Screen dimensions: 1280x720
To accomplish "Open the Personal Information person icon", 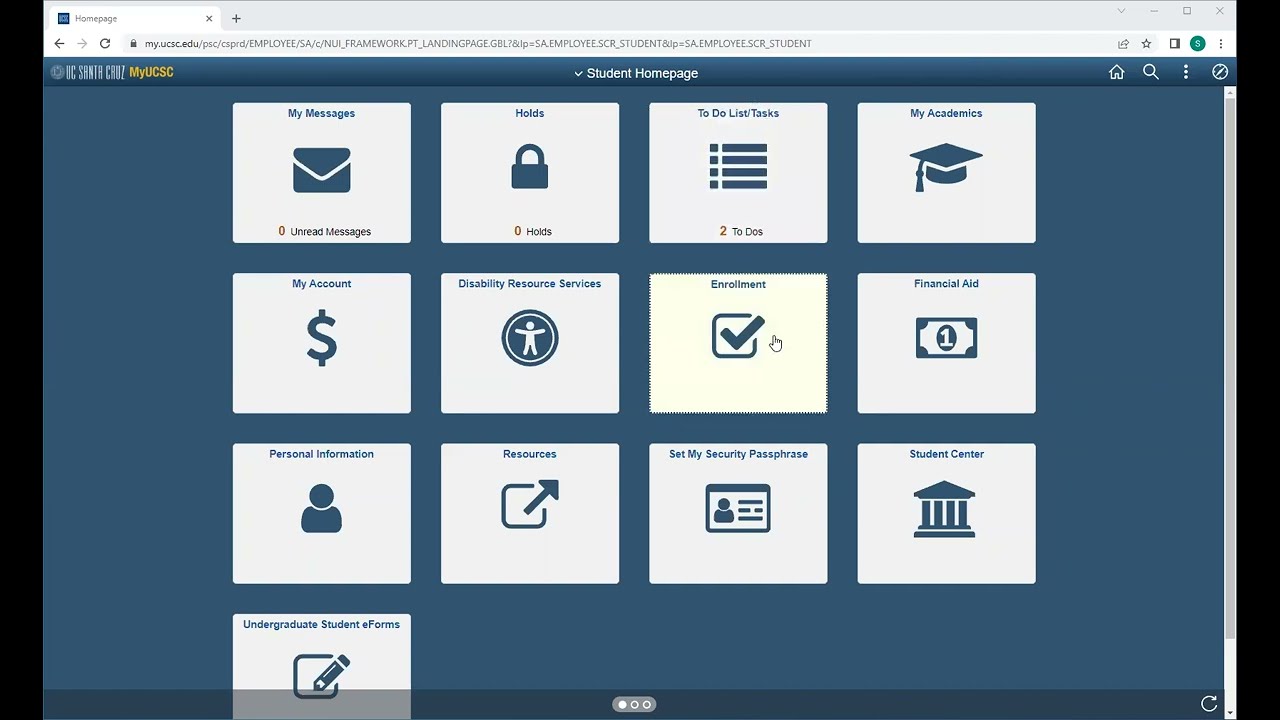I will [321, 508].
